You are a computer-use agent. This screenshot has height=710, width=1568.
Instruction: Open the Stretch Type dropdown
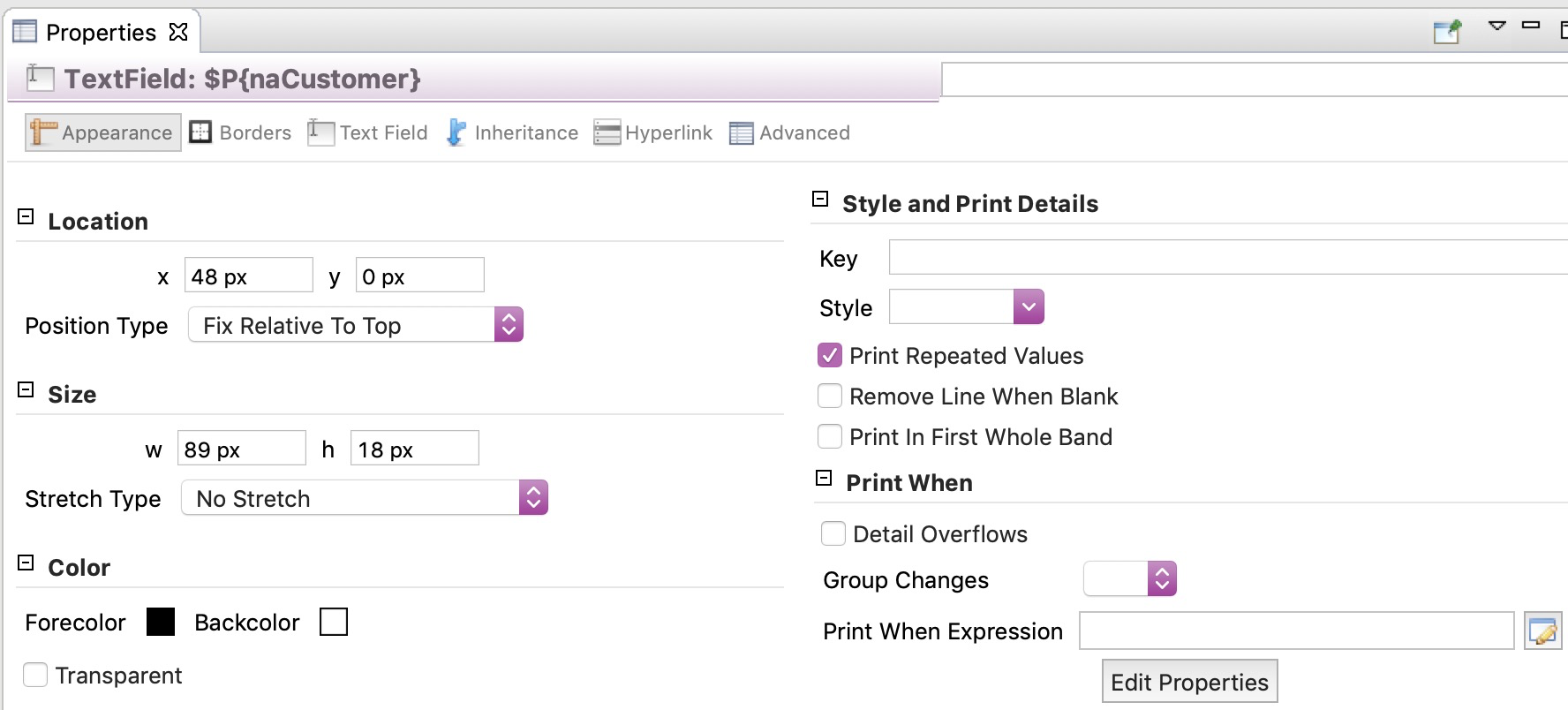(x=365, y=498)
